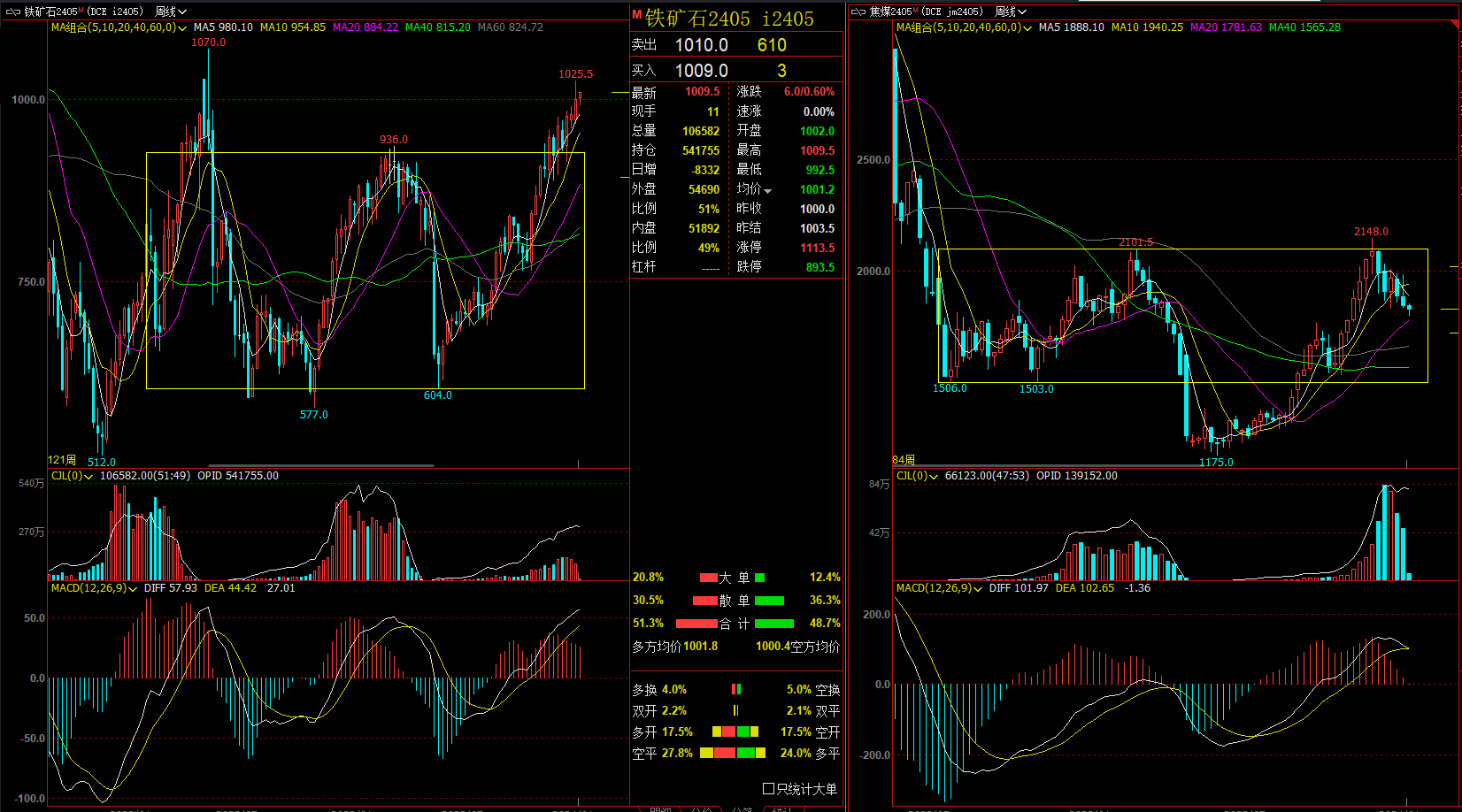Enable the 只统计大单 checkbox
The image size is (1462, 812).
point(768,788)
